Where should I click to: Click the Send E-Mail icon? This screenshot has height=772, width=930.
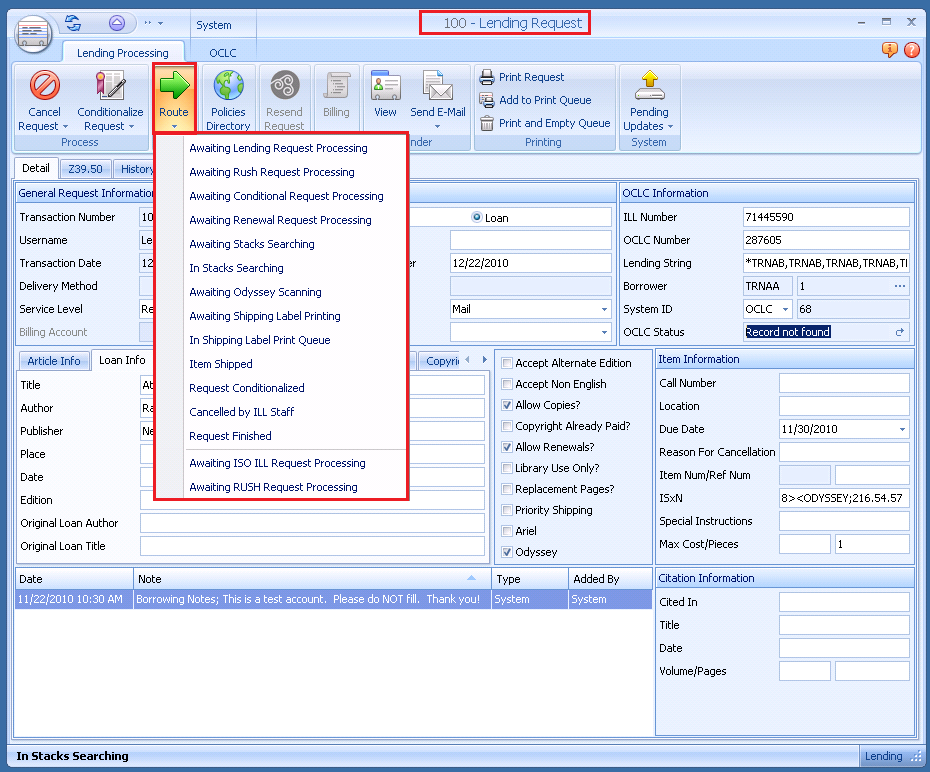(x=437, y=86)
